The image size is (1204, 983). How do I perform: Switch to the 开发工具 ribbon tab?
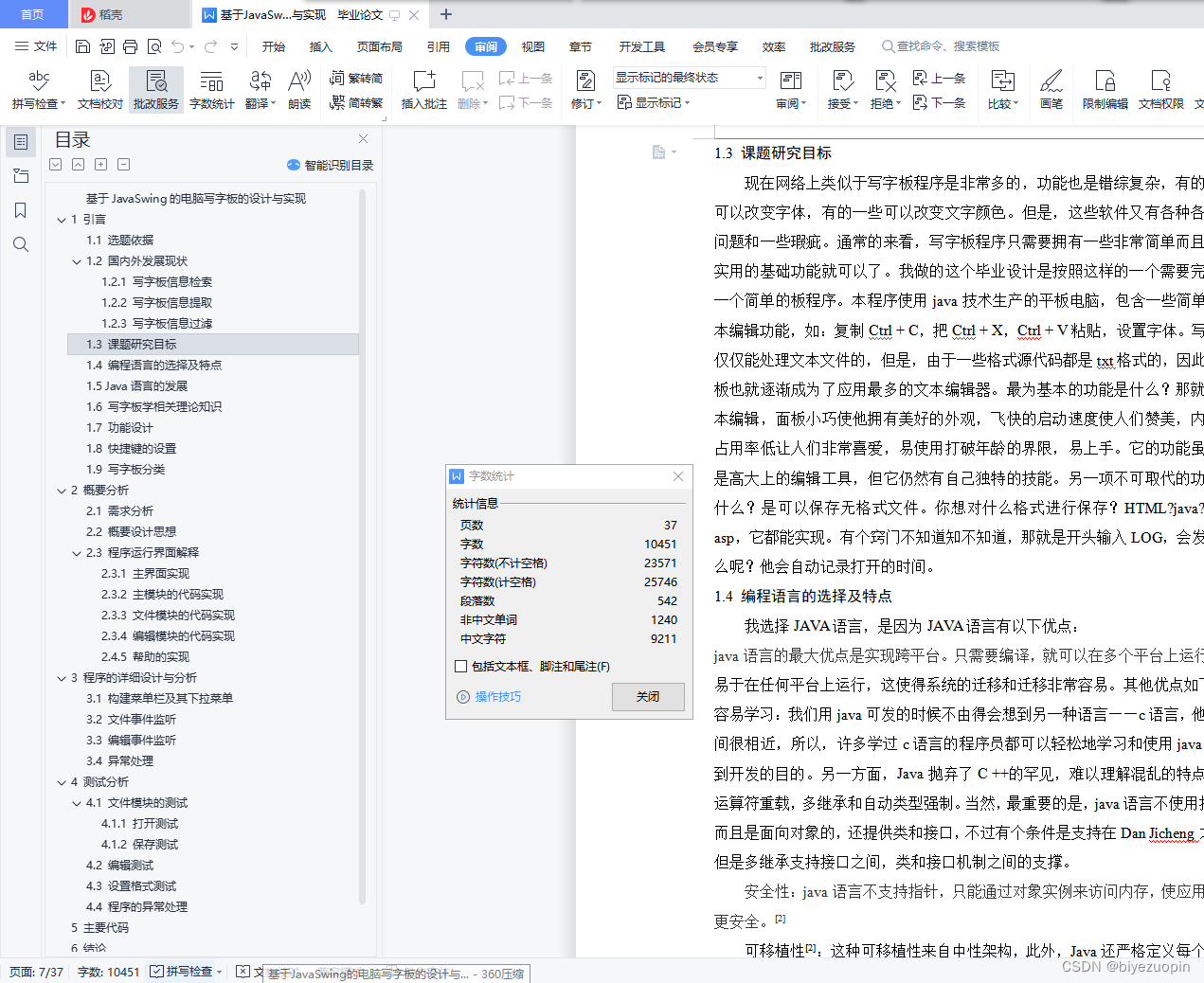click(x=642, y=46)
